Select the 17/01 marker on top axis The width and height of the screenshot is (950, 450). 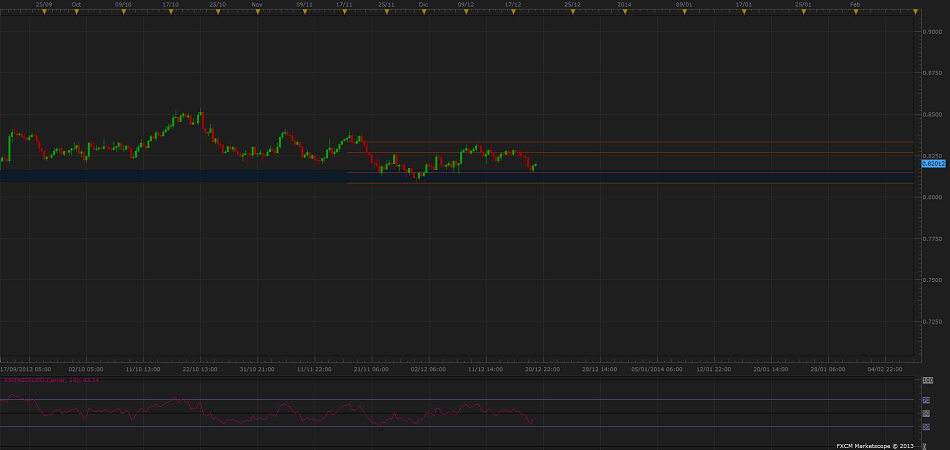pyautogui.click(x=744, y=12)
